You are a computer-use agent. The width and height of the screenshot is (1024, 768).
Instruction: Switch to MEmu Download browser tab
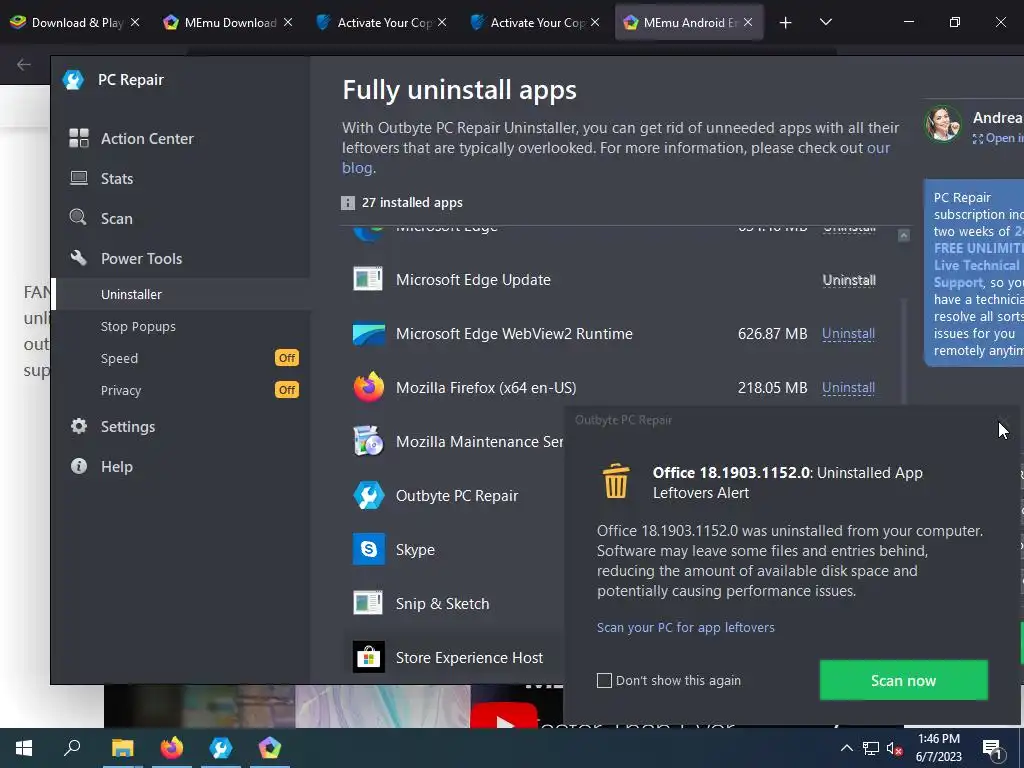point(229,22)
